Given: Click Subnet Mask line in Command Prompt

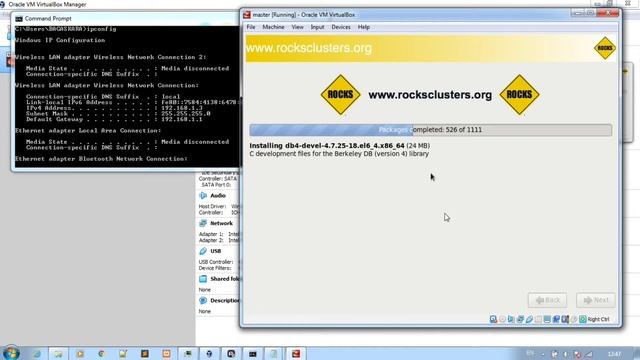Looking at the screenshot, I should (x=118, y=114).
